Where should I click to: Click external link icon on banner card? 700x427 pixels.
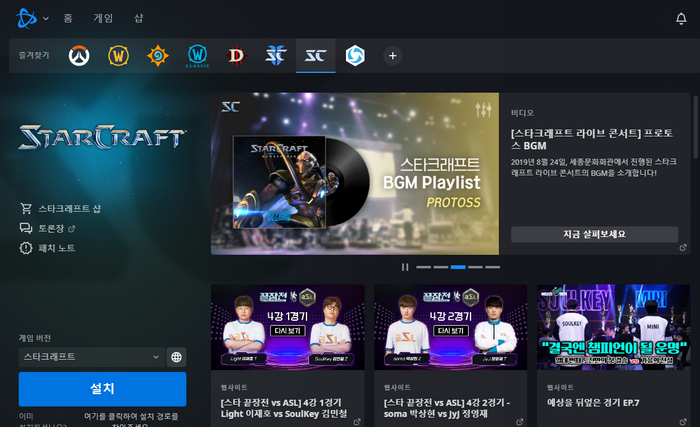click(x=683, y=247)
